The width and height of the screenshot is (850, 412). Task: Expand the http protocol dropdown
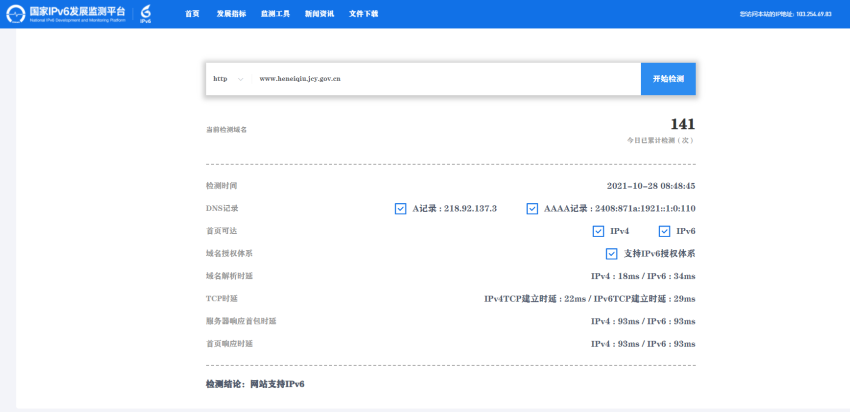coord(228,79)
